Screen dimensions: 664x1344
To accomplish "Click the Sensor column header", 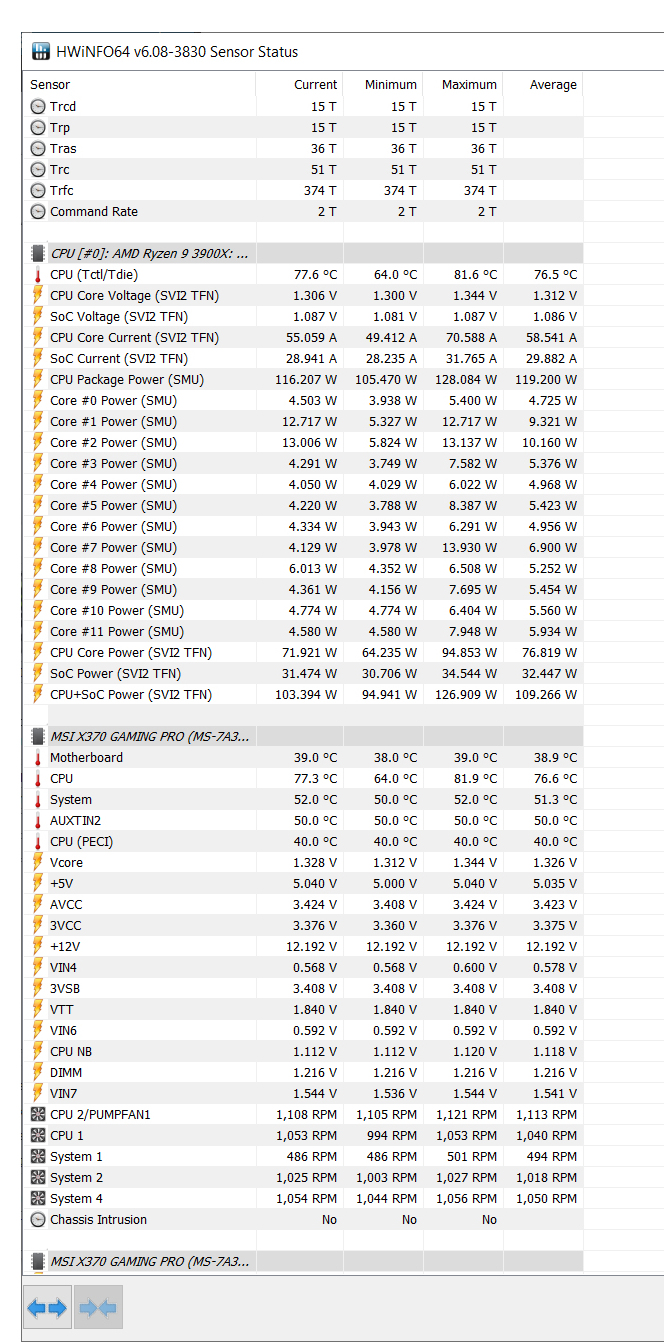I will (x=139, y=84).
